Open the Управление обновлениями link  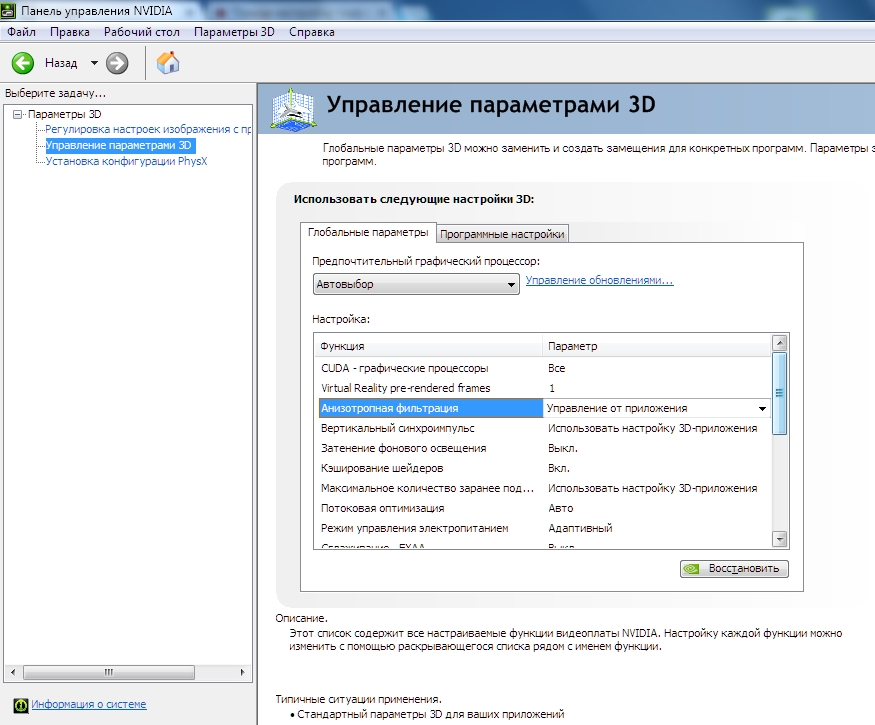tap(600, 280)
